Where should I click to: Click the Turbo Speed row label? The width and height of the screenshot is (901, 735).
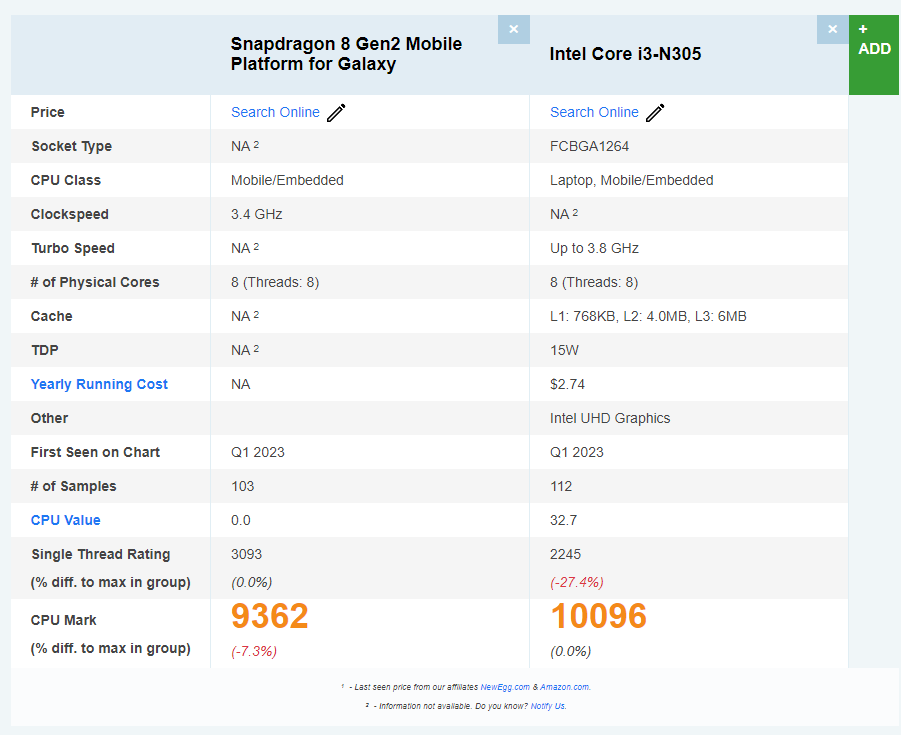[73, 248]
